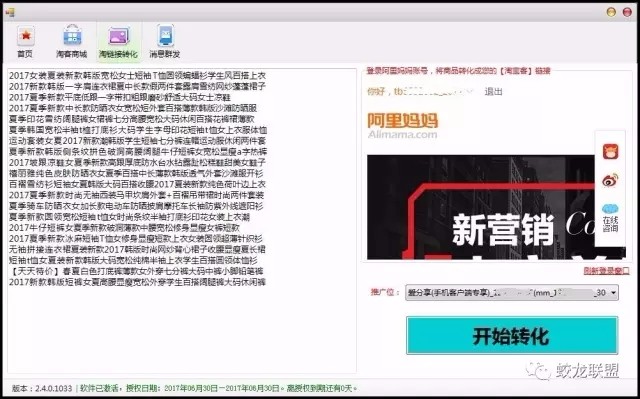Click the 退出 logout link
640x399 pixels.
point(493,91)
